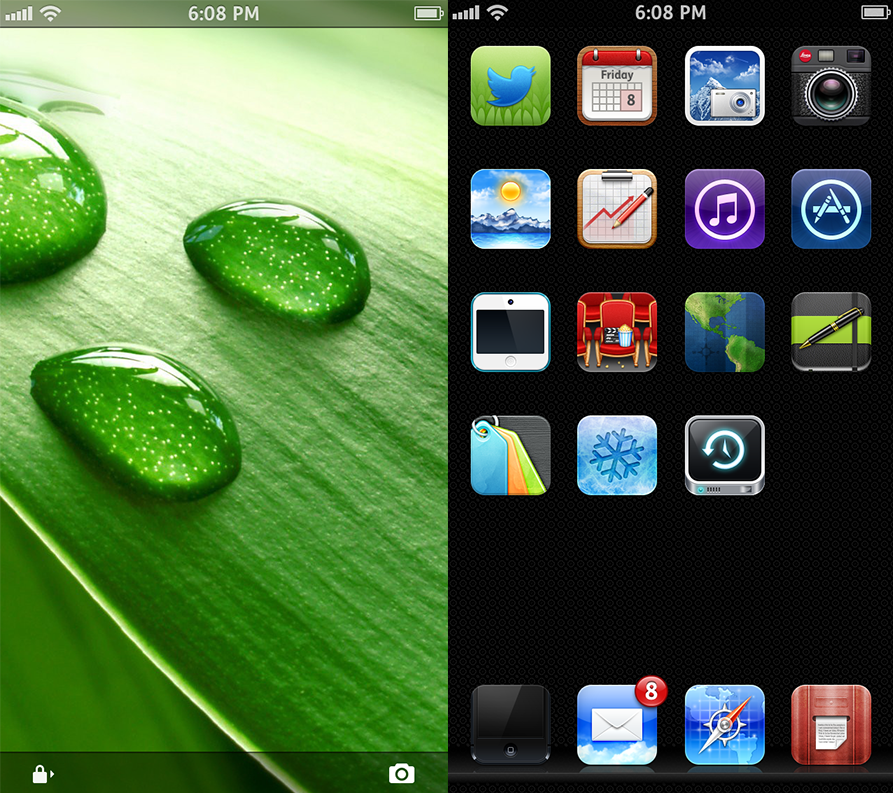Tap the unlock padlock on lock screen
893x793 pixels.
tap(43, 774)
